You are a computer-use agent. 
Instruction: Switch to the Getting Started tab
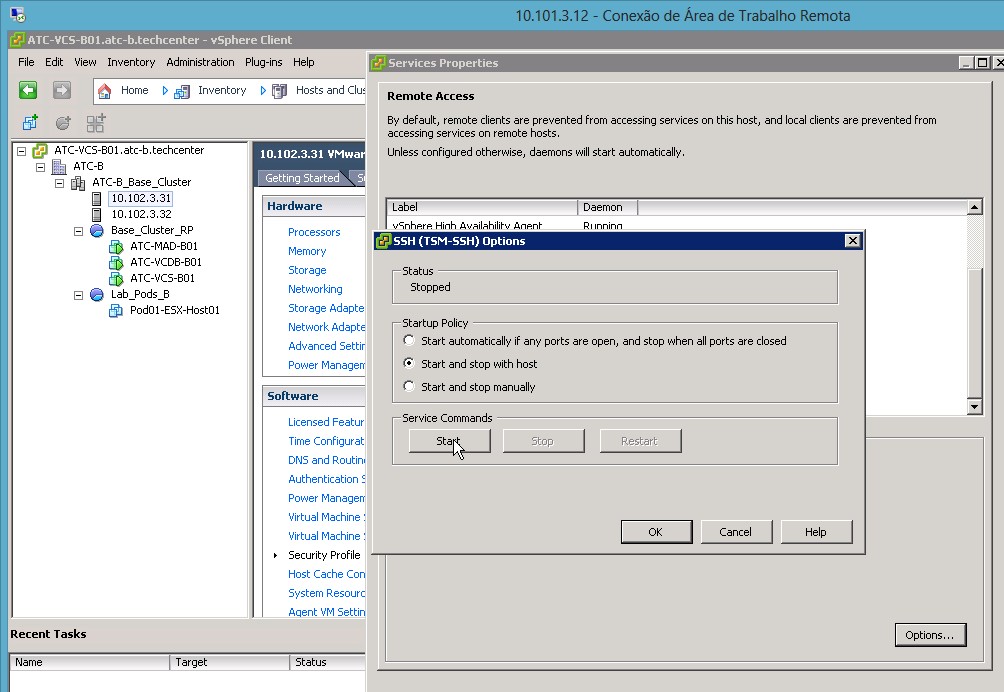pyautogui.click(x=301, y=178)
